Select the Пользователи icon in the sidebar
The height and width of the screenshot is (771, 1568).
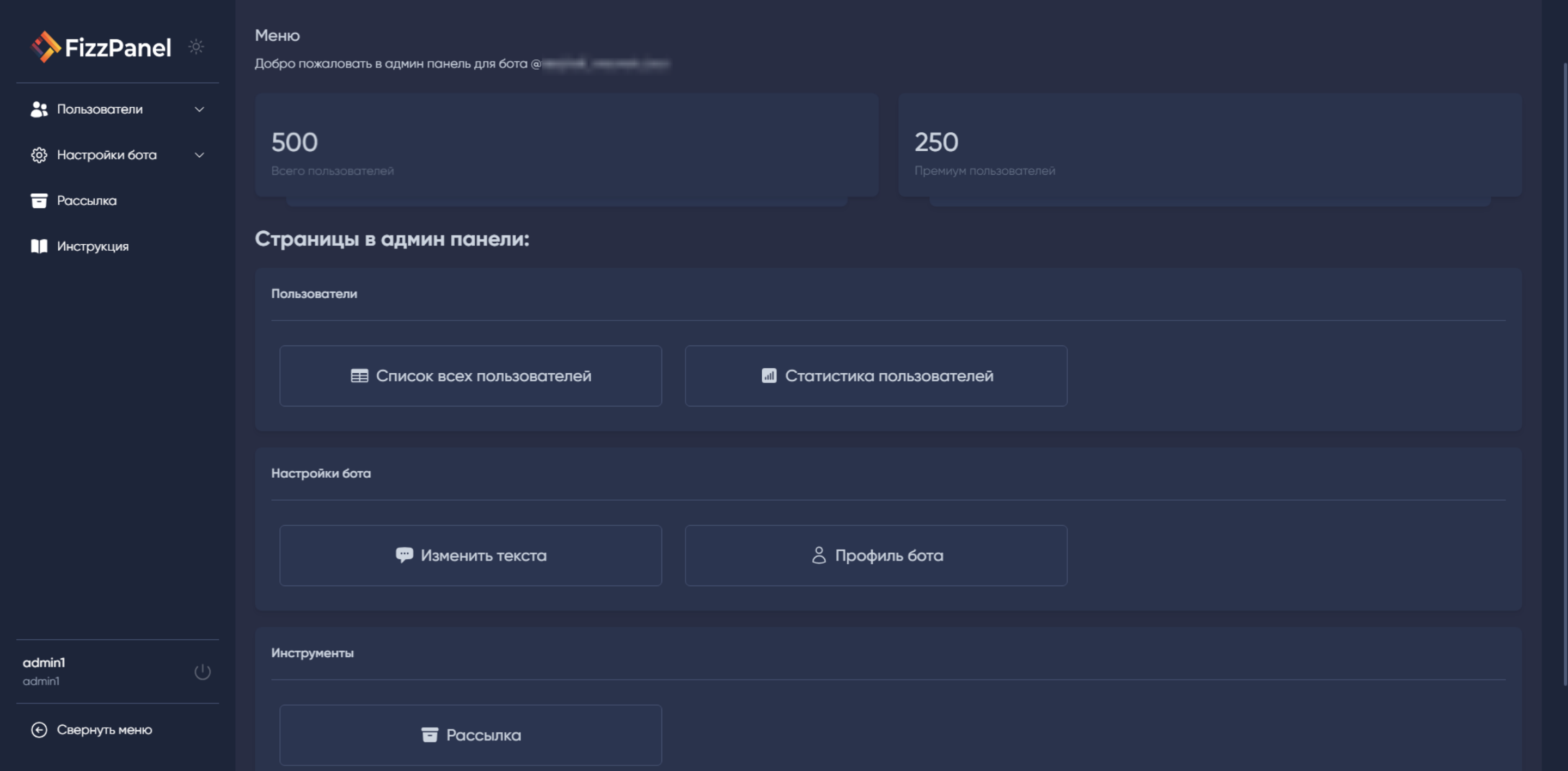[x=39, y=109]
